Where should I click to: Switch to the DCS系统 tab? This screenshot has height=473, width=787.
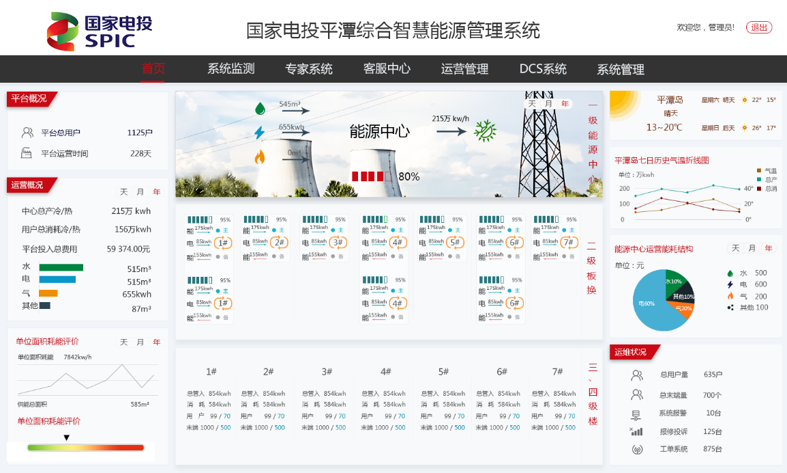point(543,69)
